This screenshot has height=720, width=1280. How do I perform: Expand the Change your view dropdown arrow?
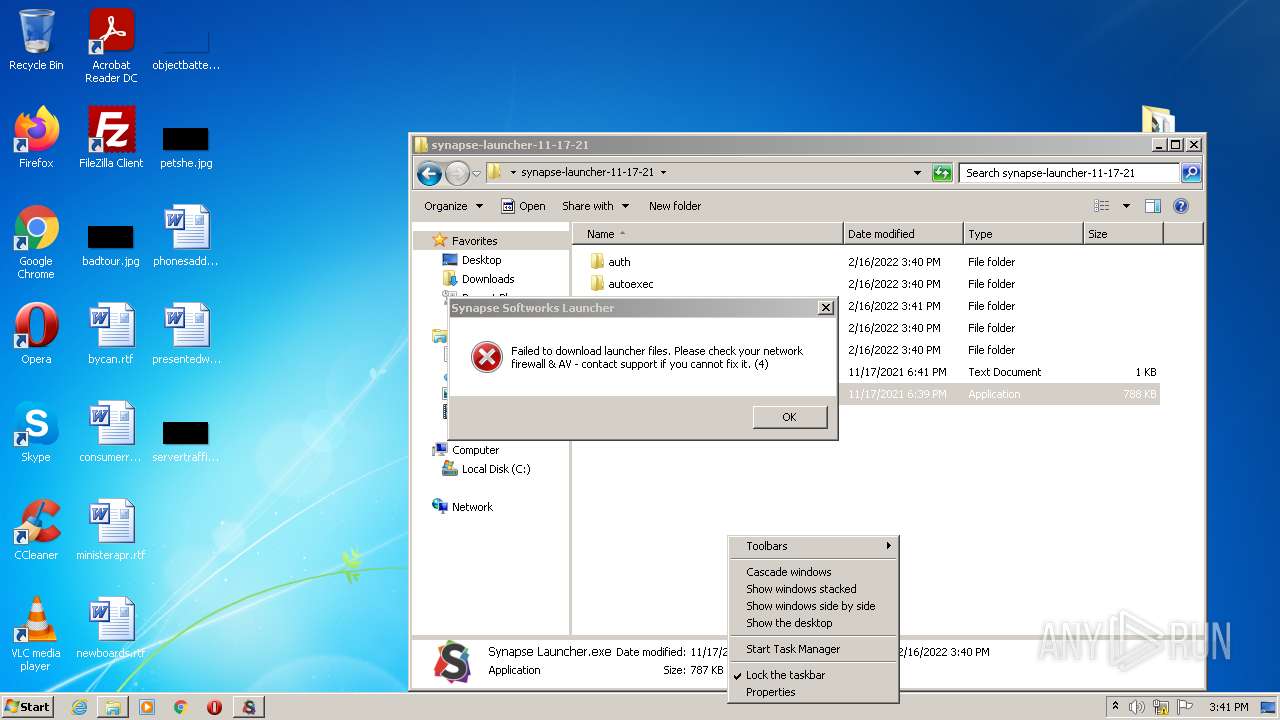coord(1126,206)
